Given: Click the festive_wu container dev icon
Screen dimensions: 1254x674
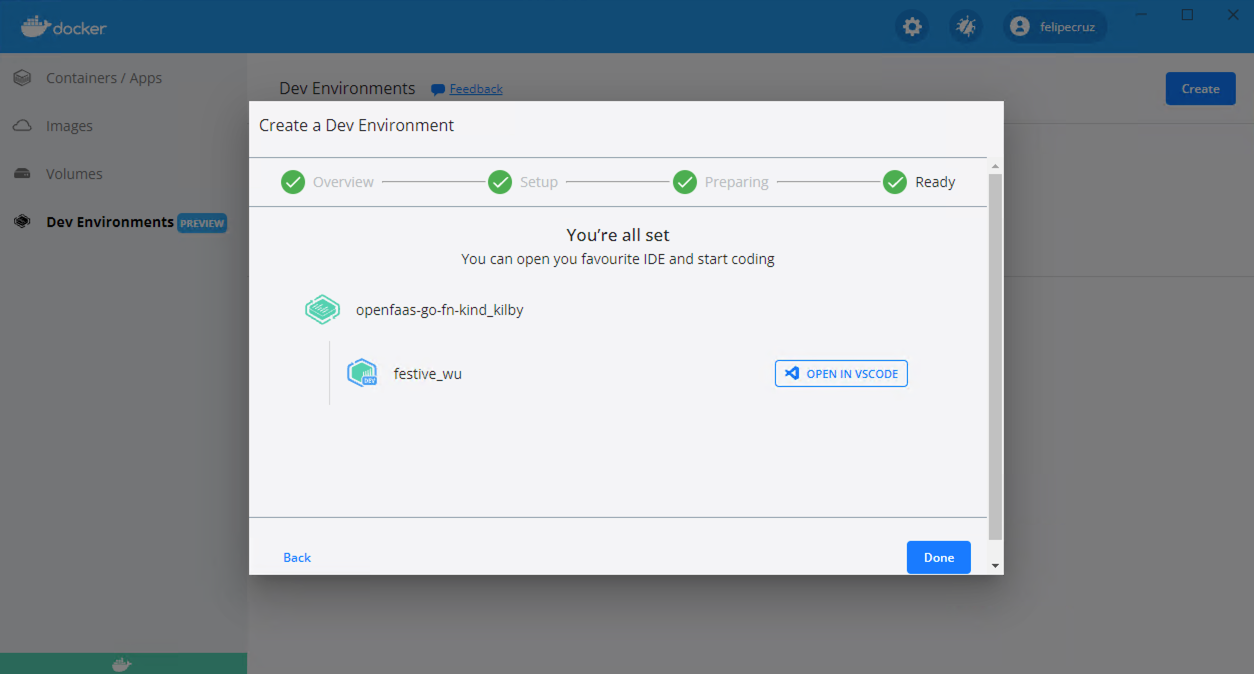Looking at the screenshot, I should click(362, 372).
